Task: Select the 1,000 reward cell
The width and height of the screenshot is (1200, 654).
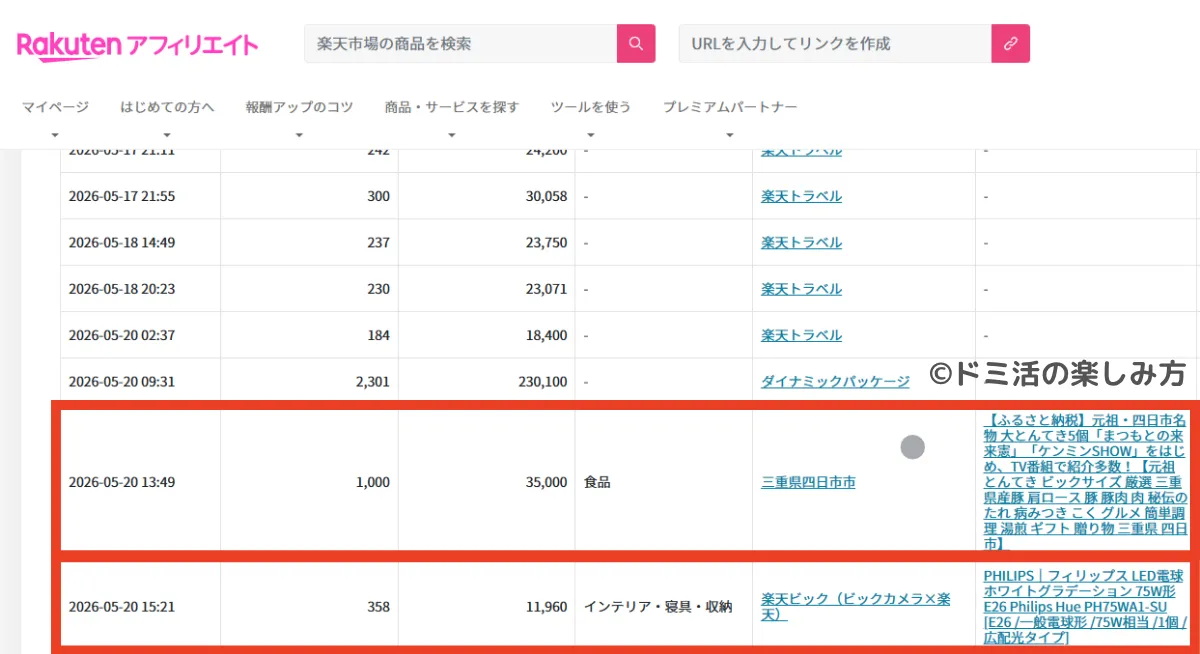Action: (309, 482)
